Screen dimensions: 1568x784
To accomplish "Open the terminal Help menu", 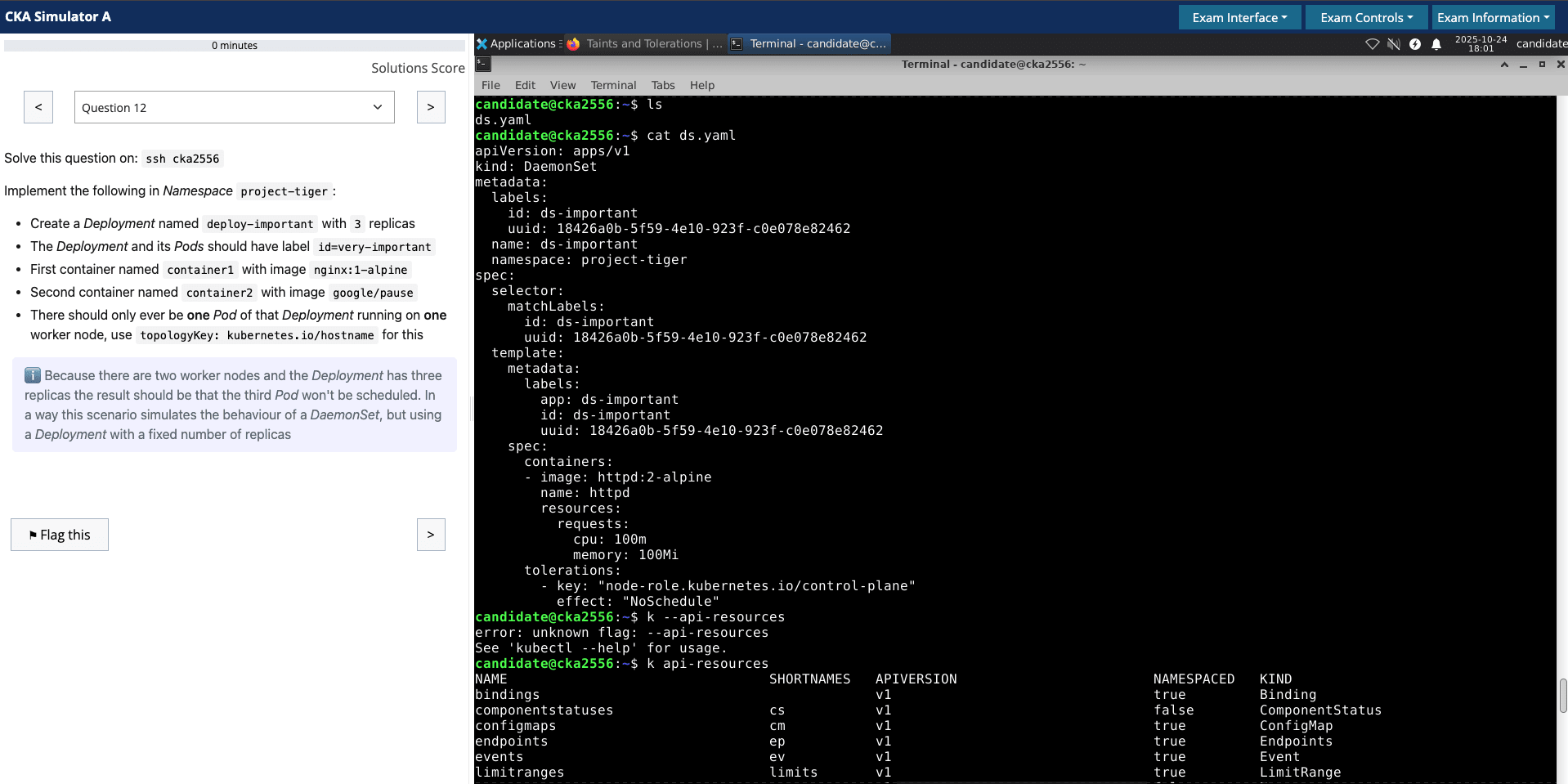I will tap(701, 85).
